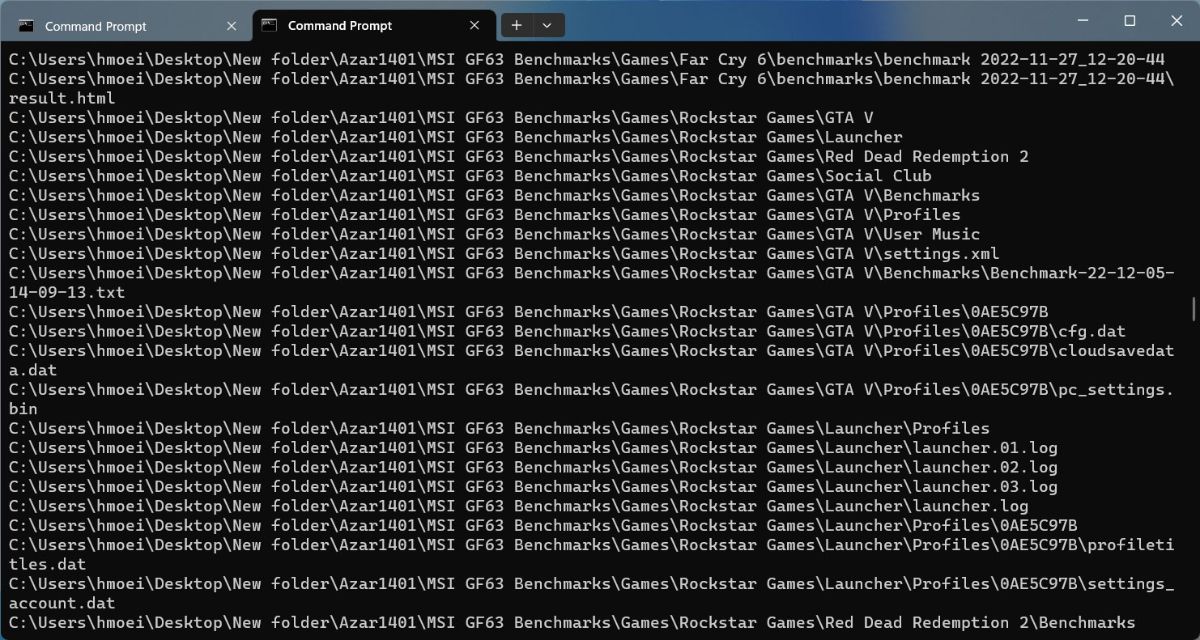Click the path ending in 'settings.xml'
This screenshot has height=640, width=1200.
(504, 253)
